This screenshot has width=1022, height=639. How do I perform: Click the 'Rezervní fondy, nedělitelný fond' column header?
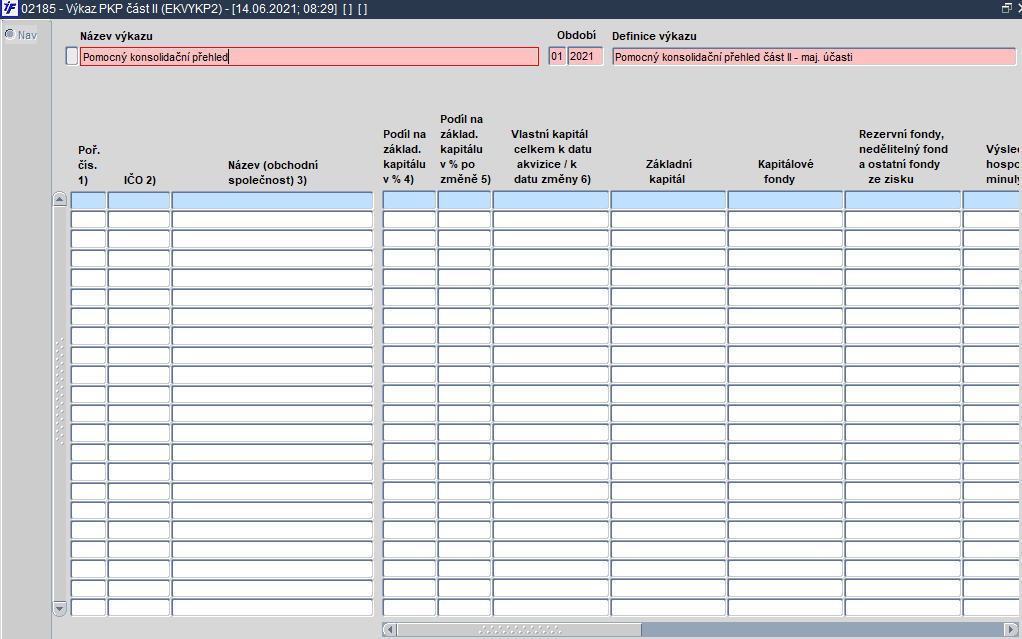click(903, 156)
